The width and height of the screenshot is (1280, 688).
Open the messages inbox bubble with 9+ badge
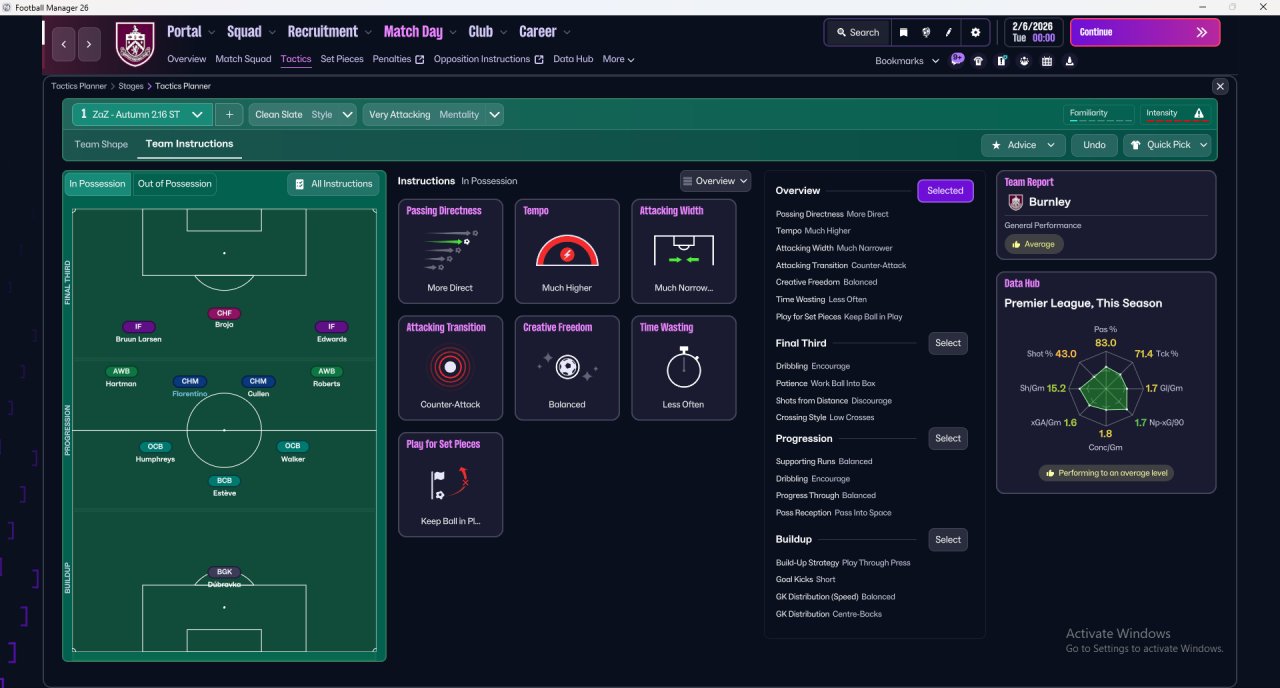957,60
